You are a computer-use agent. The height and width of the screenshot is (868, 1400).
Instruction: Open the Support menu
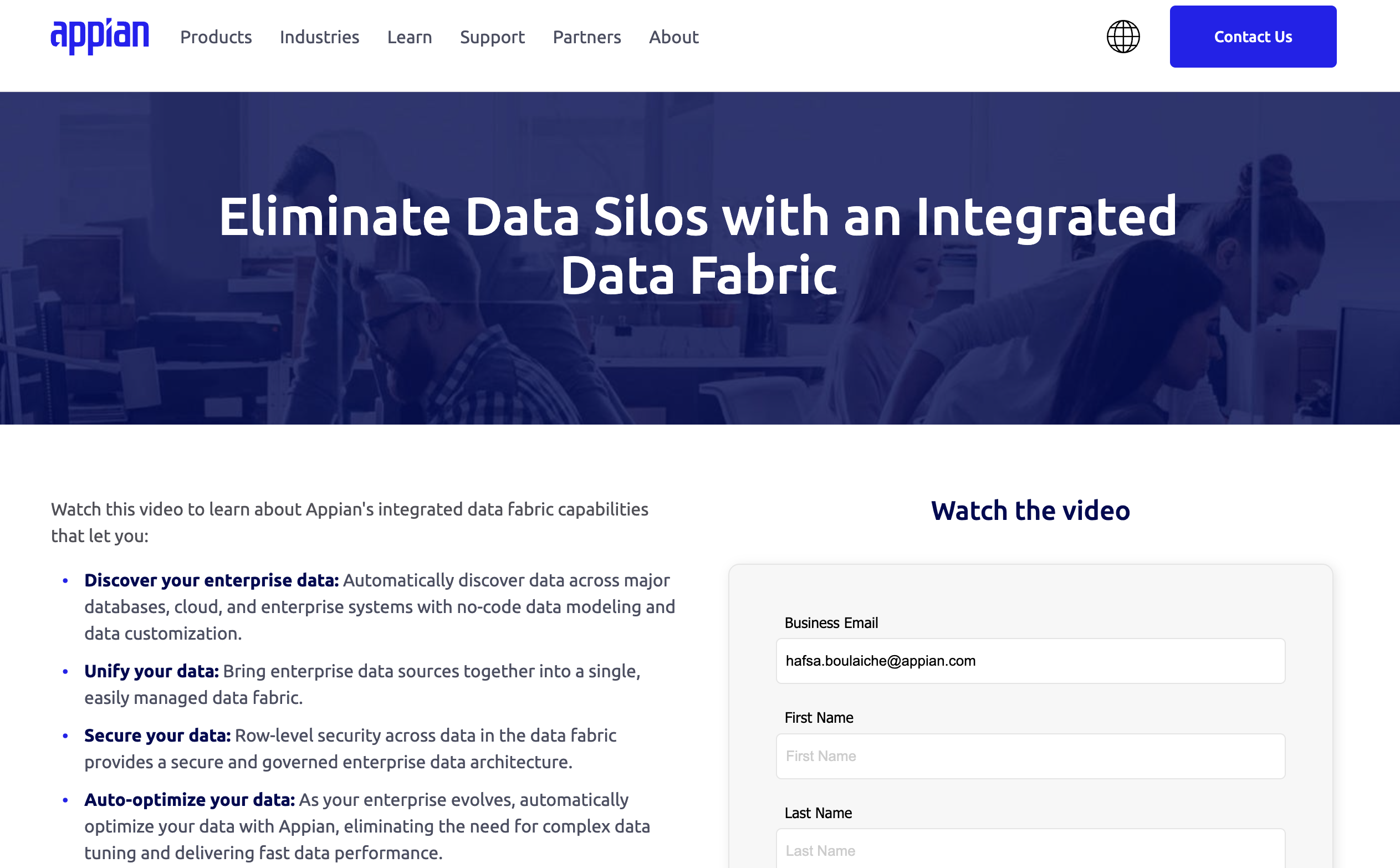tap(492, 37)
